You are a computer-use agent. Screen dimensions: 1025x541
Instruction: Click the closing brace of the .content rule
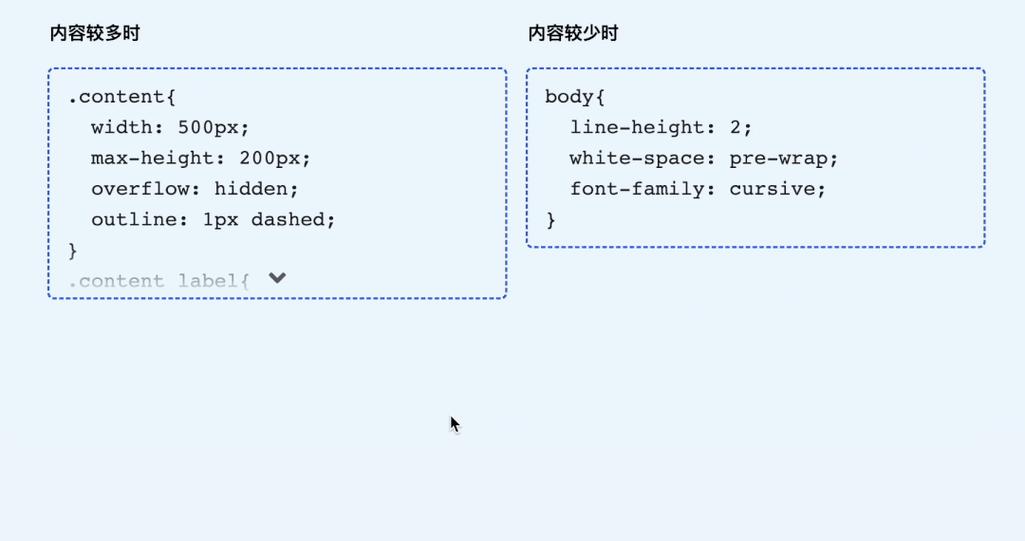point(73,250)
